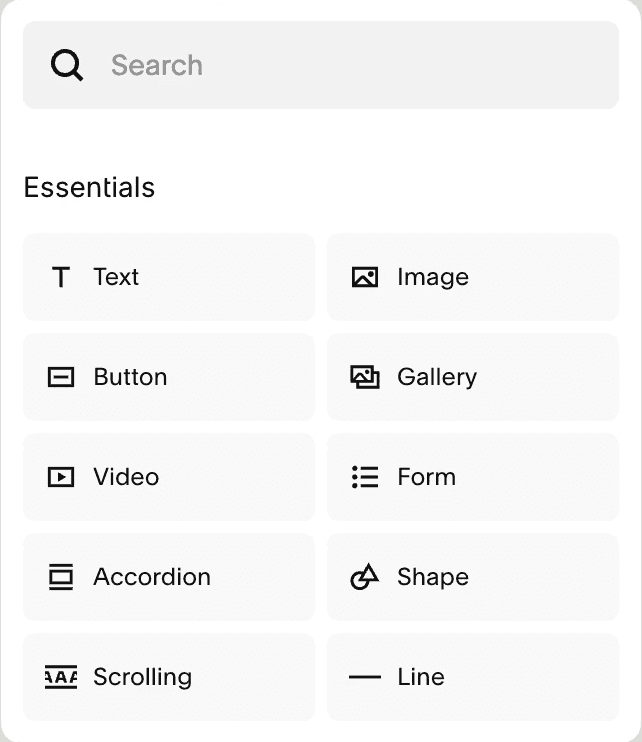The image size is (642, 742).
Task: Click the Scrolling block's AAA icon
Action: (x=61, y=677)
